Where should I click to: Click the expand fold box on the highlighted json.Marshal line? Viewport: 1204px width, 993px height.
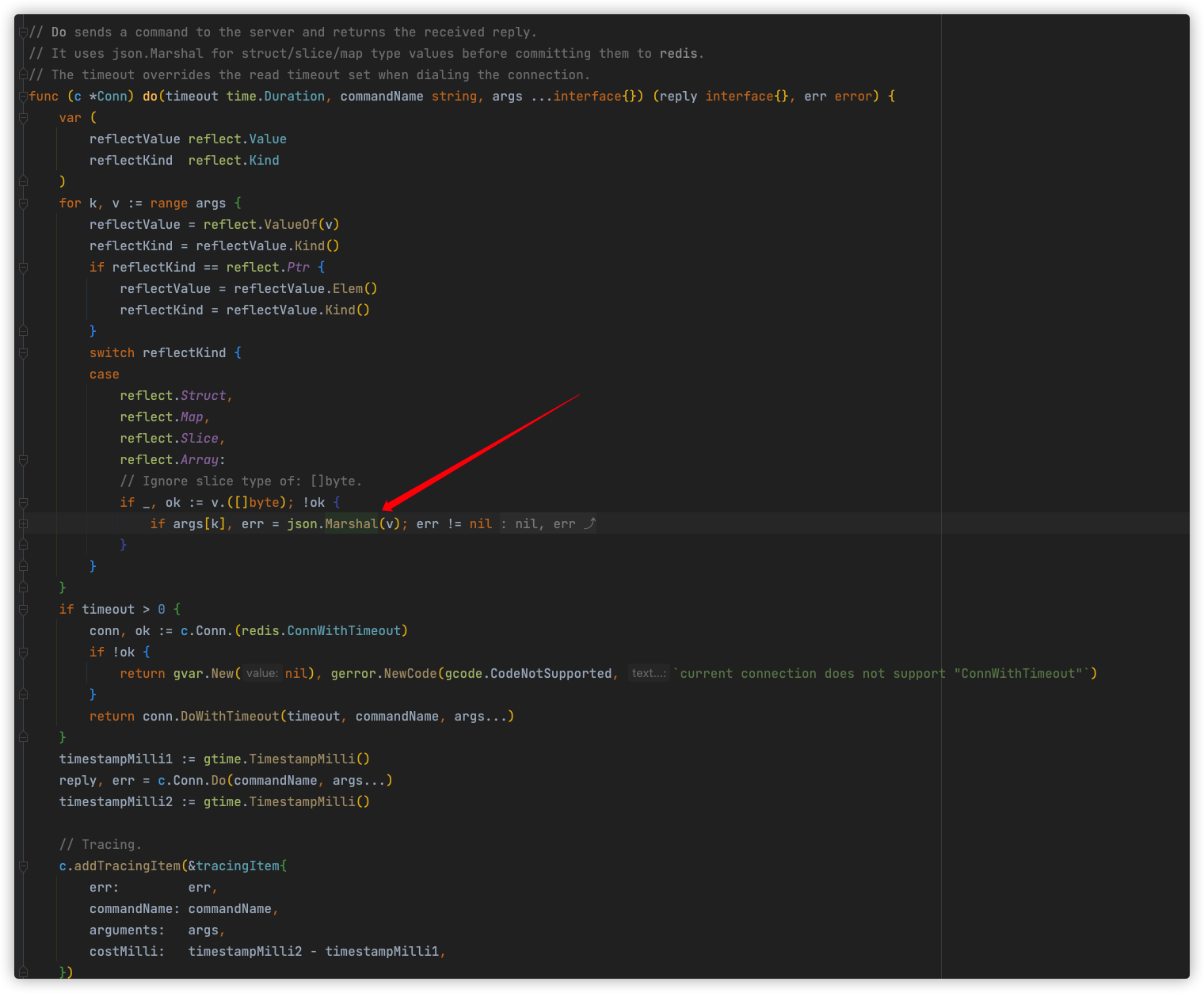(23, 523)
